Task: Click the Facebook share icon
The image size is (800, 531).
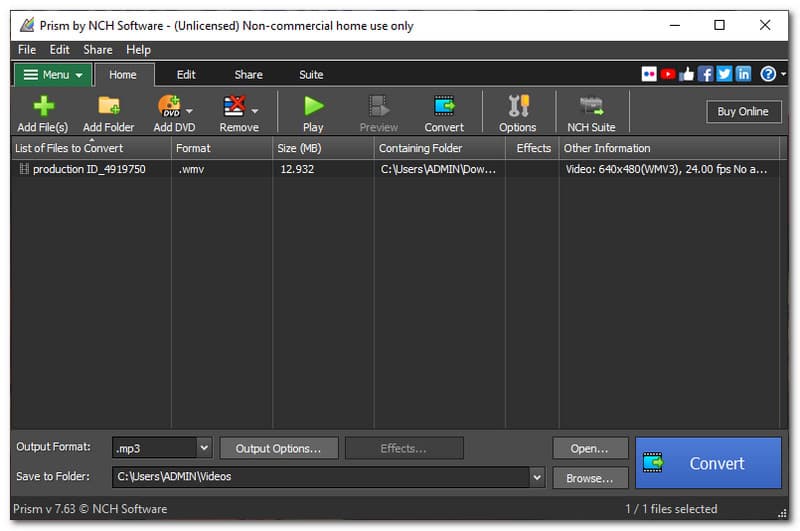Action: tap(706, 74)
